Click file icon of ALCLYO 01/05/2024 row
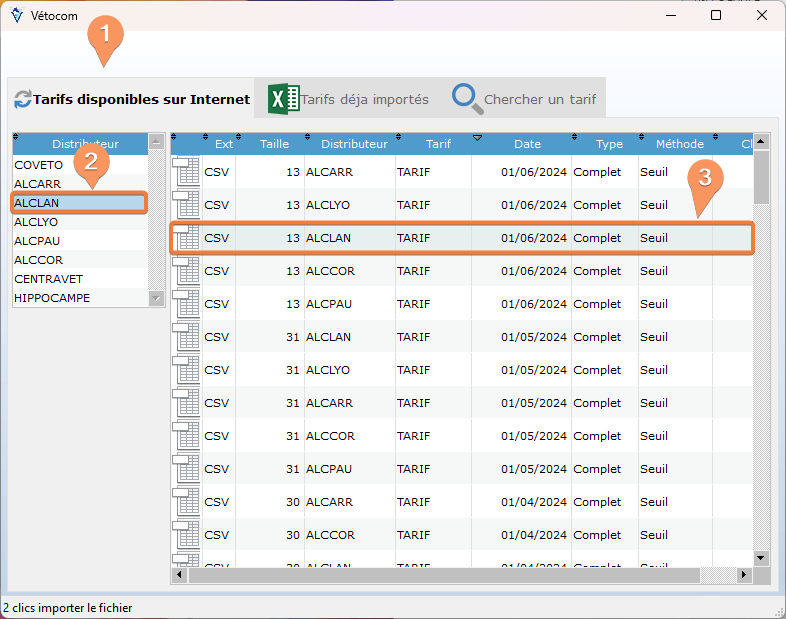 [x=186, y=370]
